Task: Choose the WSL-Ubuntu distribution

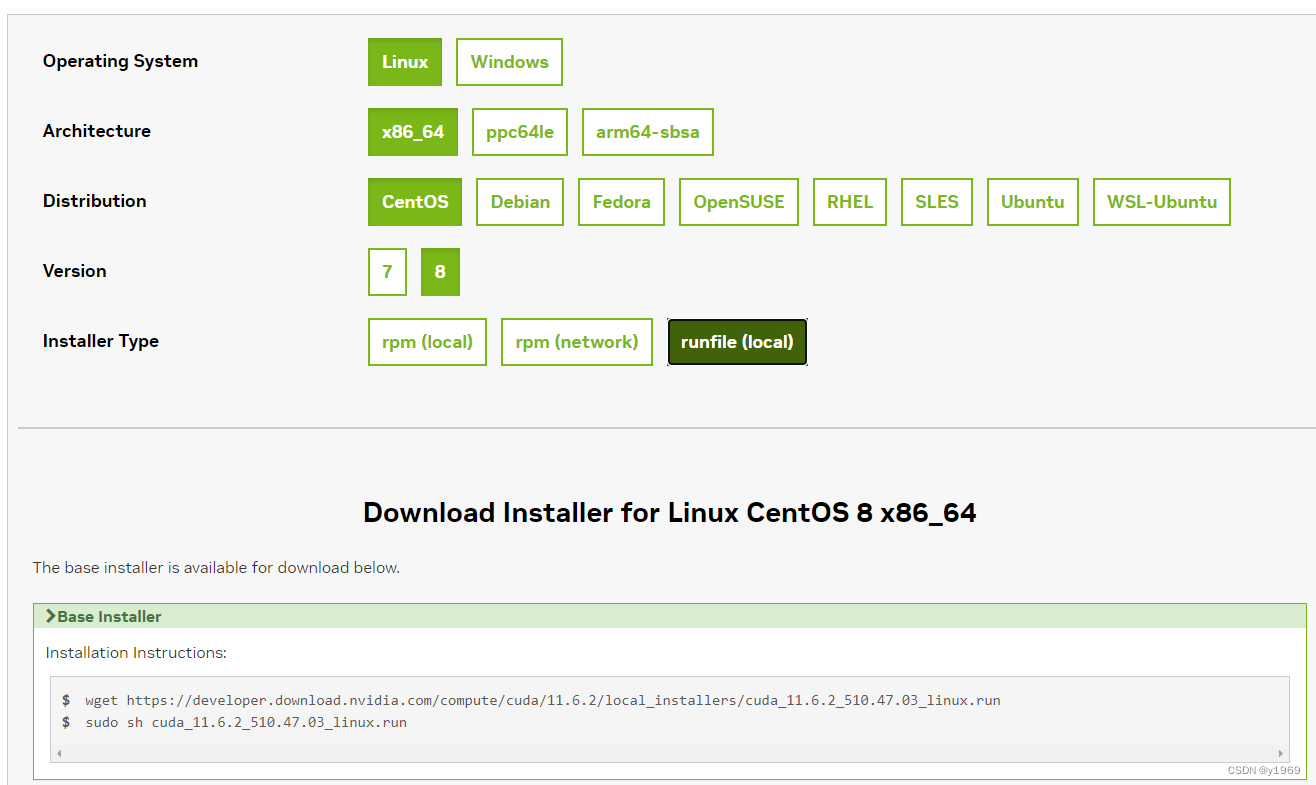Action: 1162,202
